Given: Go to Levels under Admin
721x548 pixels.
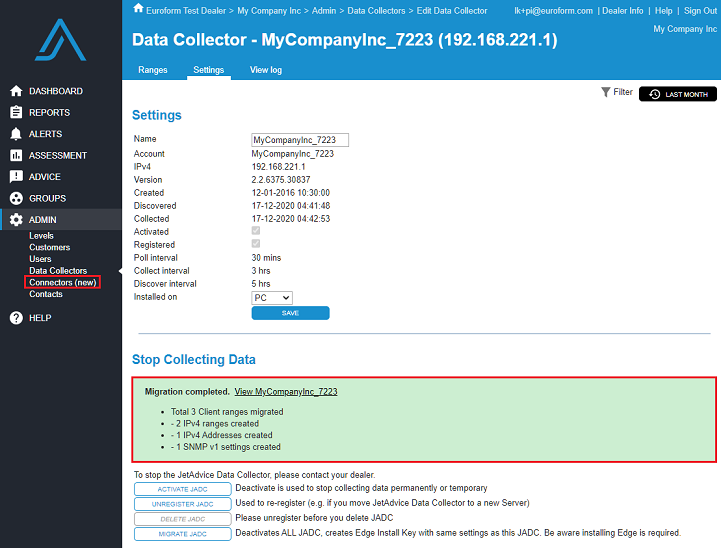Looking at the screenshot, I should tap(41, 235).
